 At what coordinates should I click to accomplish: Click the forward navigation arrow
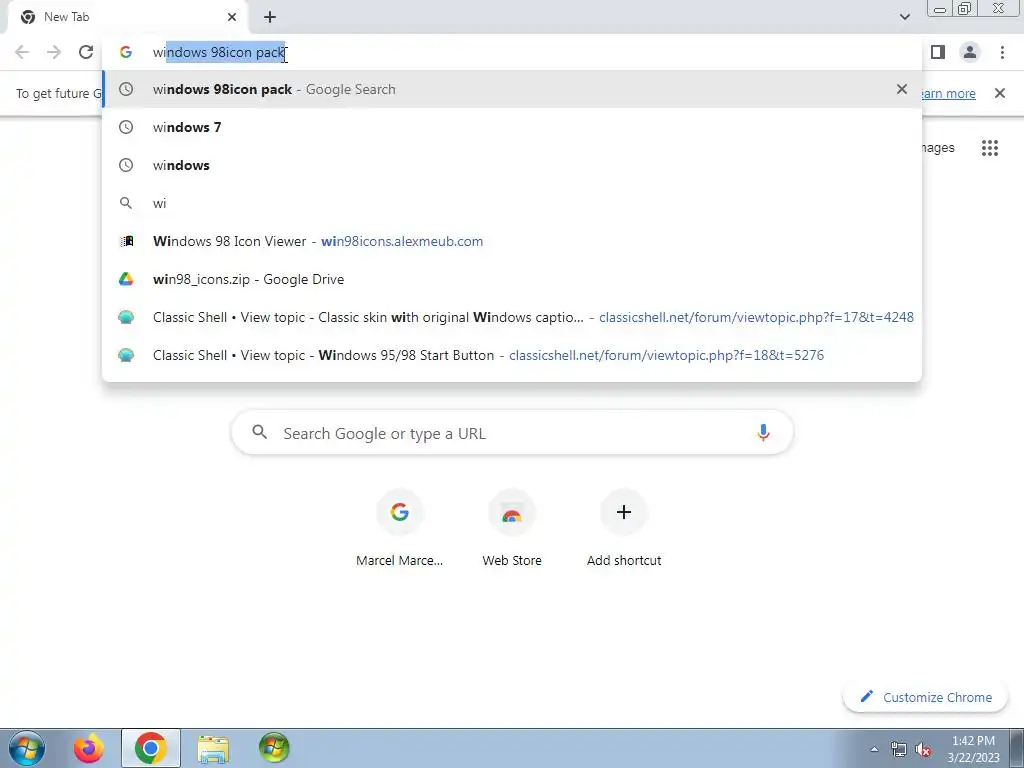click(54, 52)
